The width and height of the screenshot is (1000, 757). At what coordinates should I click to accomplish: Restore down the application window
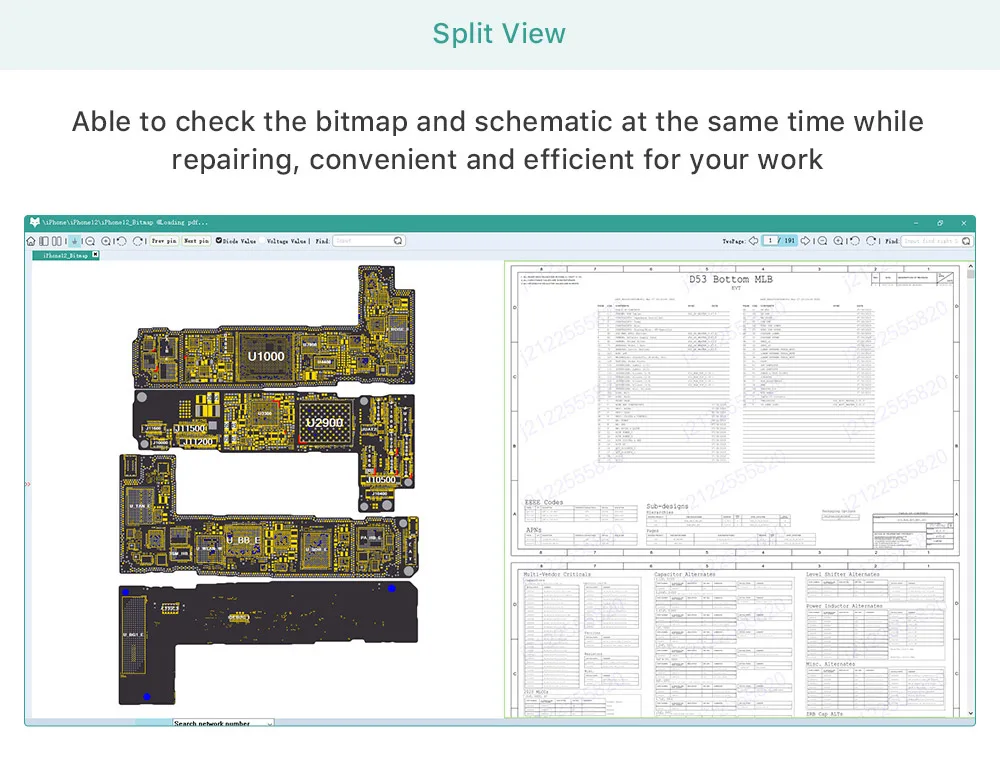tap(940, 223)
